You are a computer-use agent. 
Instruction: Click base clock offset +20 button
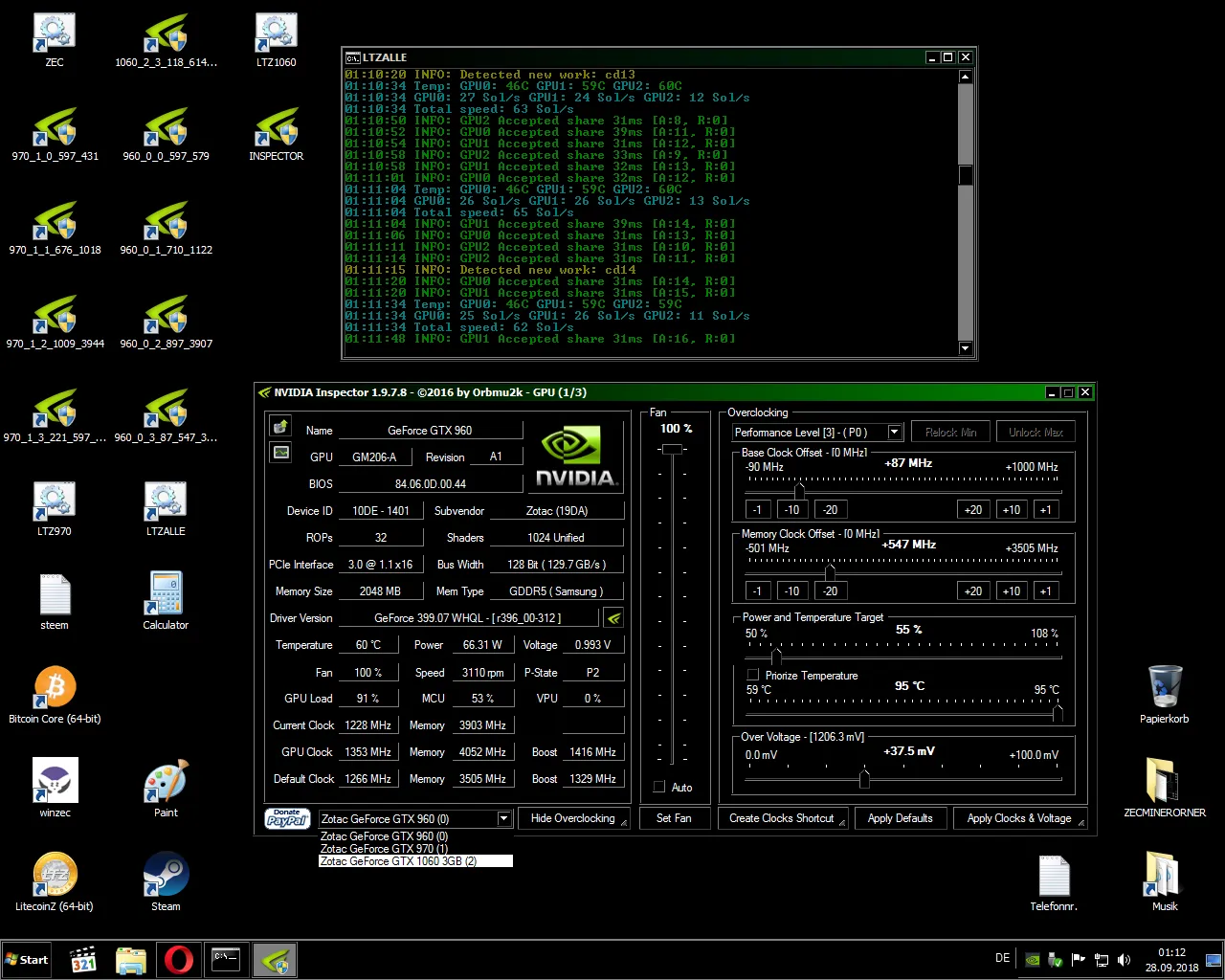[973, 510]
